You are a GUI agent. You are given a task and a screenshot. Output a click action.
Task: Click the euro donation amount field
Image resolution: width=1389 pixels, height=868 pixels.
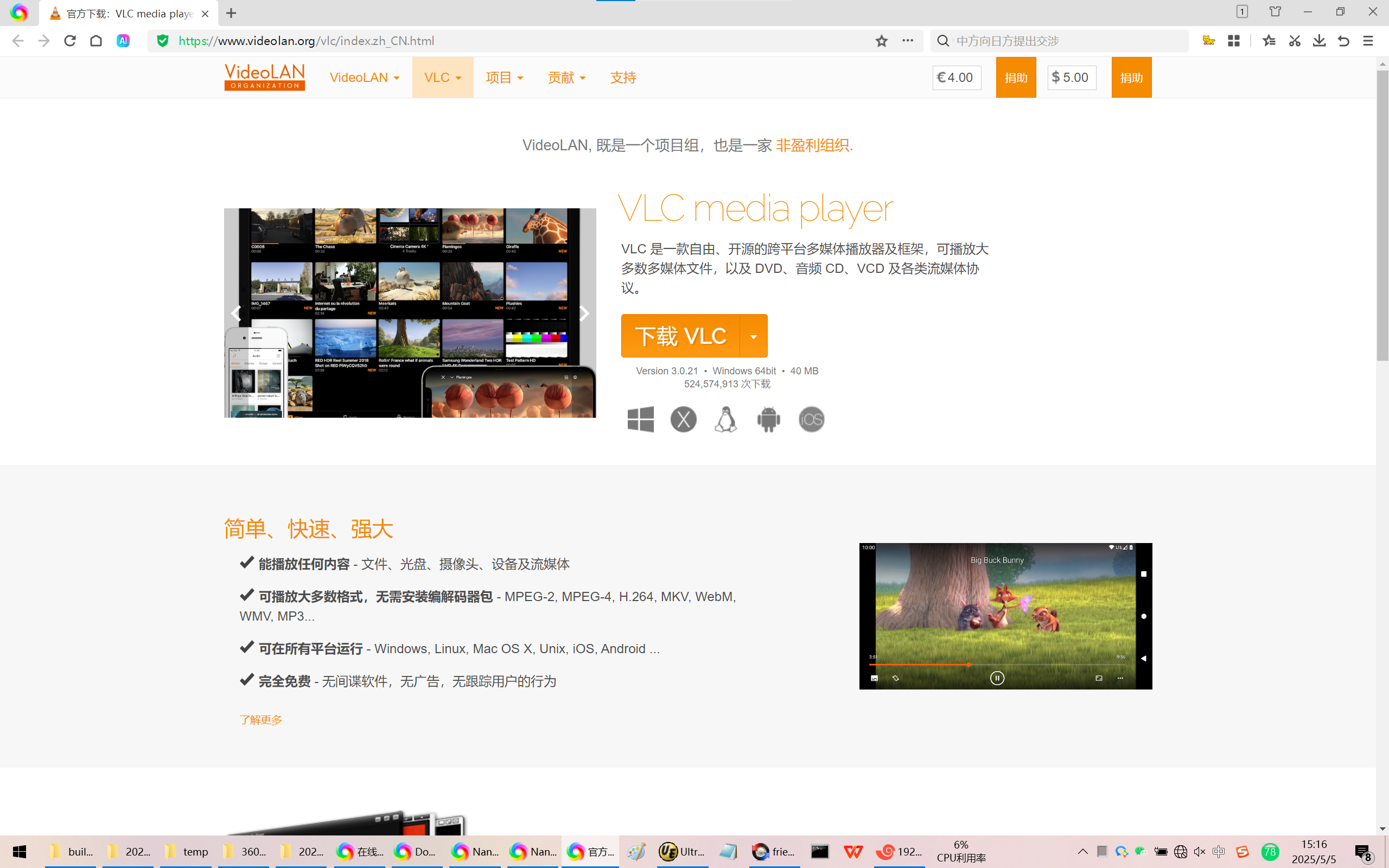(957, 78)
